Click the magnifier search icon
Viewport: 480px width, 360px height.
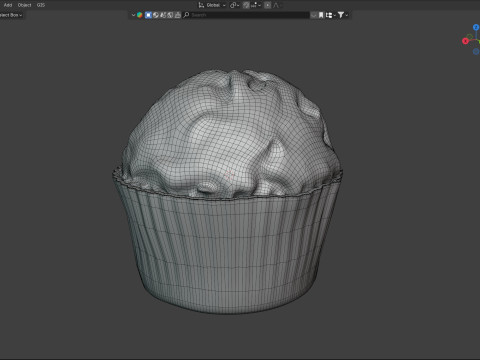point(187,15)
